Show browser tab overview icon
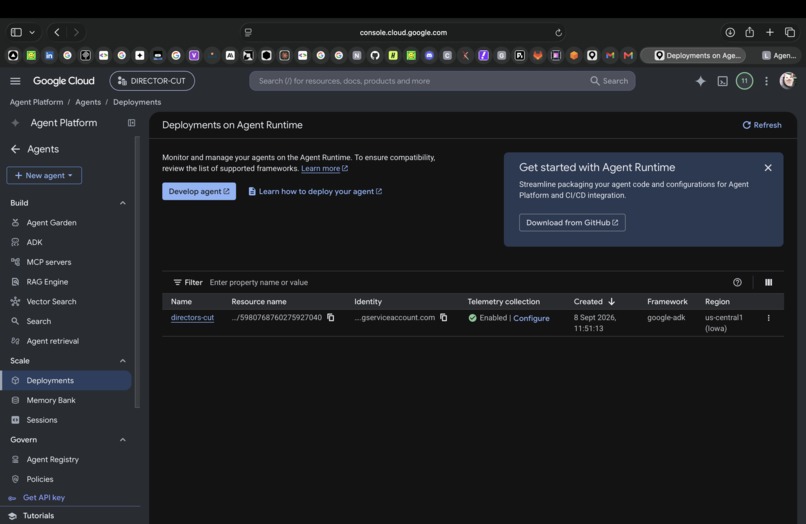The width and height of the screenshot is (806, 524). [790, 32]
